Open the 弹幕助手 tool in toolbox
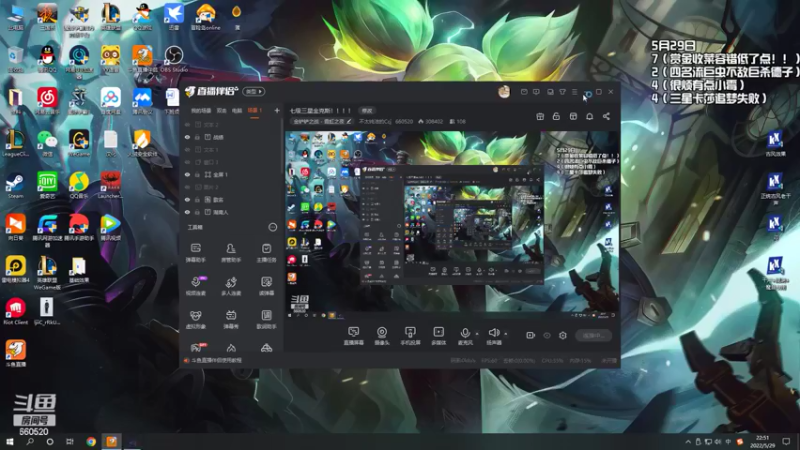The height and width of the screenshot is (450, 800). 195,253
